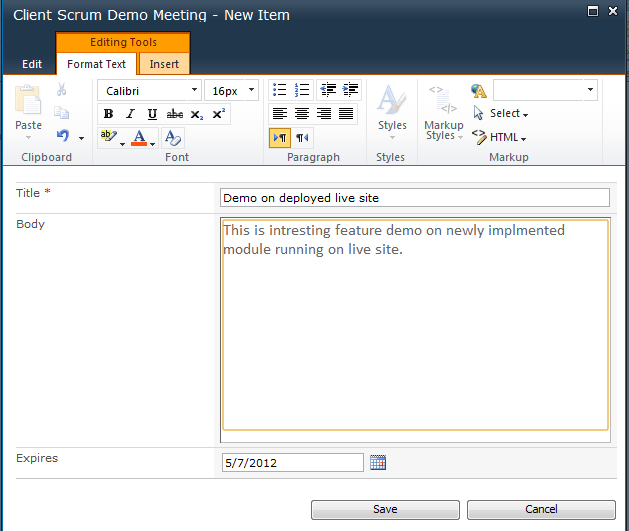The image size is (629, 531).
Task: Insert a numbered list
Action: 302,89
